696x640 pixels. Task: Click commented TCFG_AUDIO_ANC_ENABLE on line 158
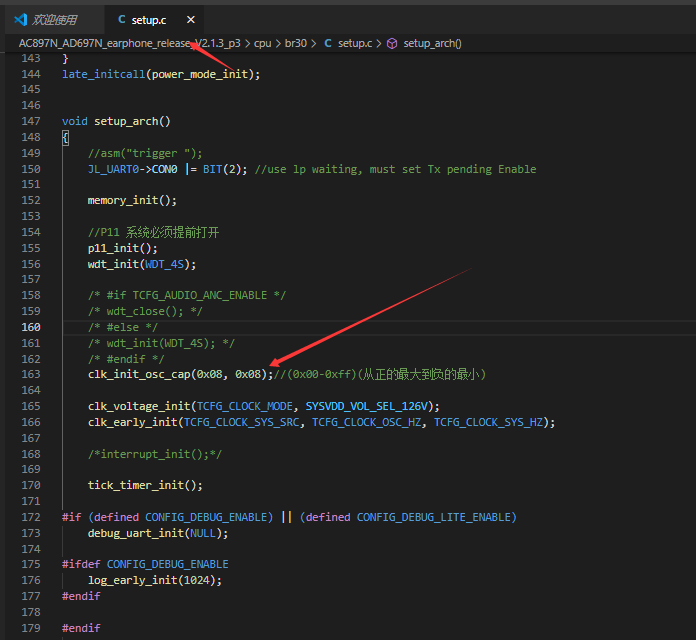[200, 295]
